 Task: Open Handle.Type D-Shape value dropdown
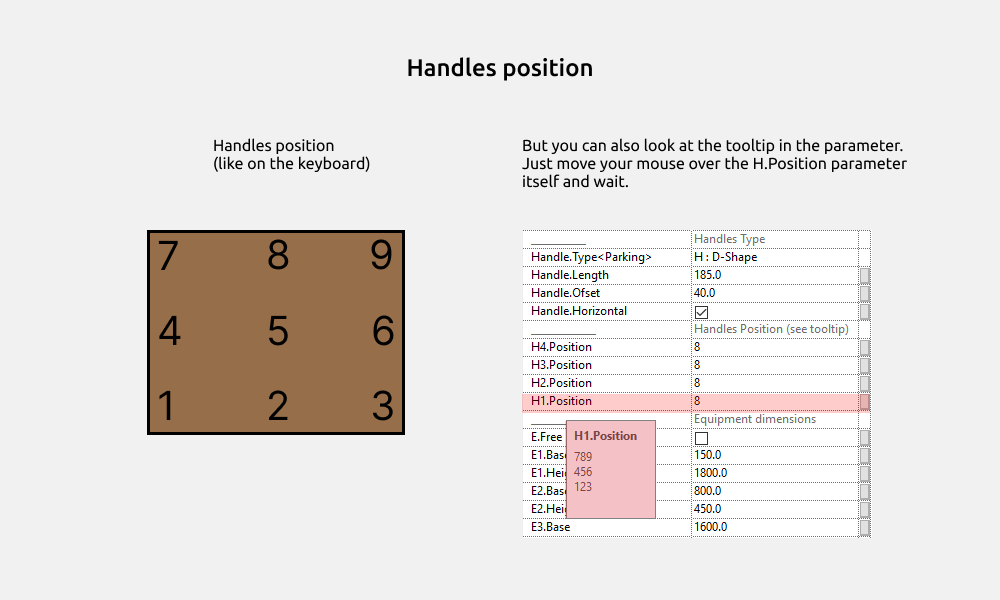(x=774, y=257)
